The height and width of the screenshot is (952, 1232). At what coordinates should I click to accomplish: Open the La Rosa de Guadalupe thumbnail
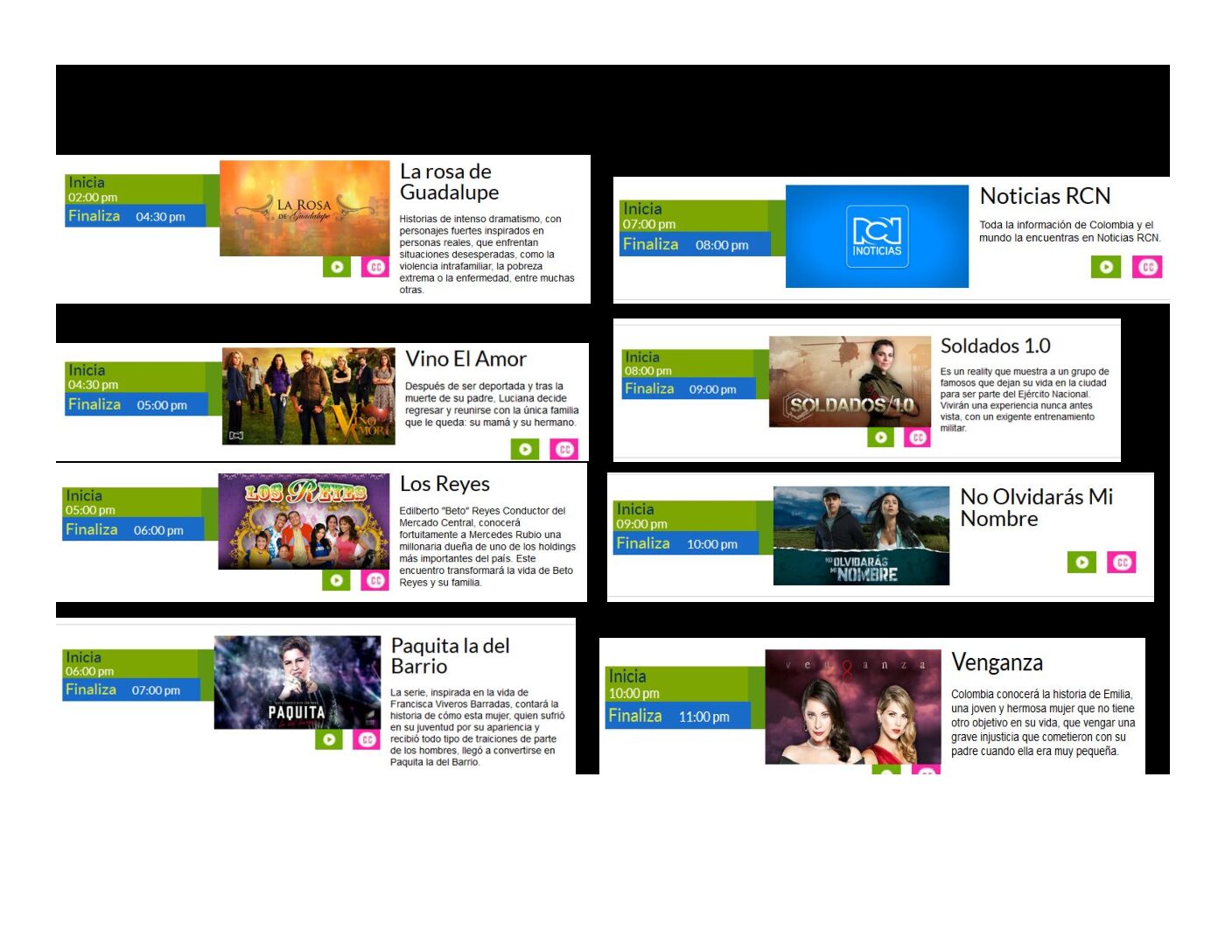pyautogui.click(x=304, y=208)
